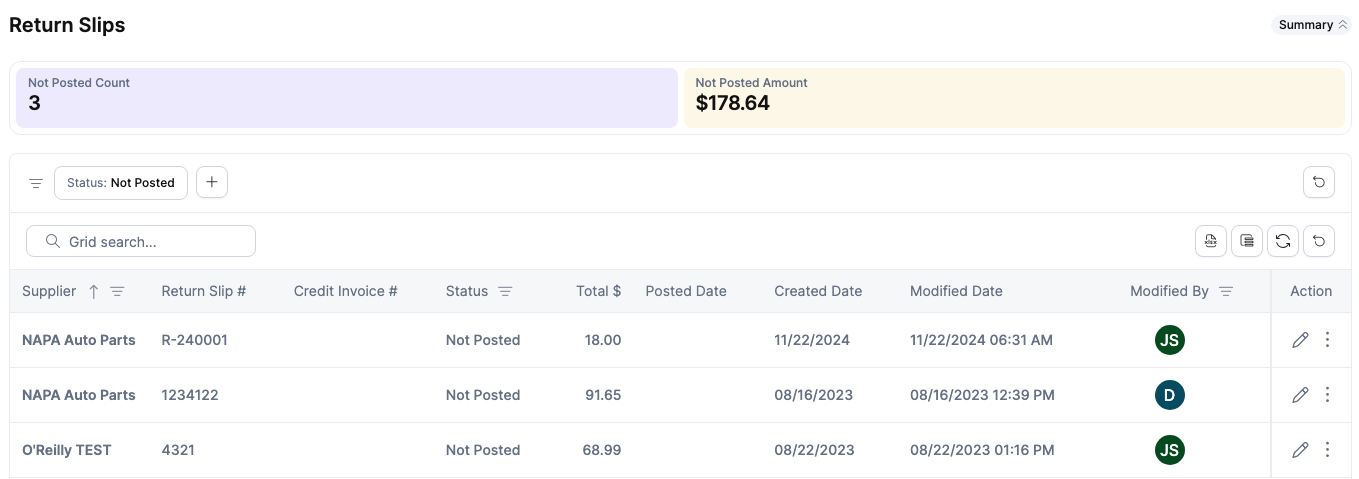Toggle Supplier ascending sort arrow
1359x479 pixels.
coord(94,291)
